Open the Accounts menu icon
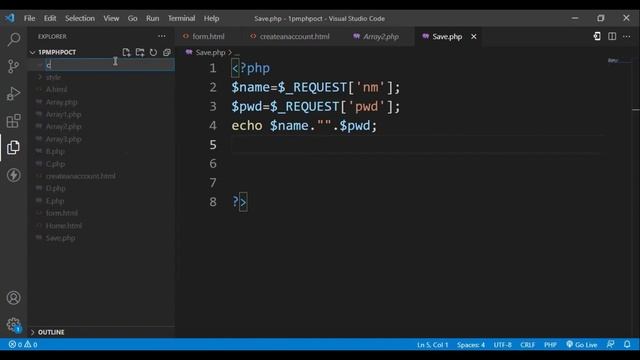Screen dimensions: 640x360 13,298
